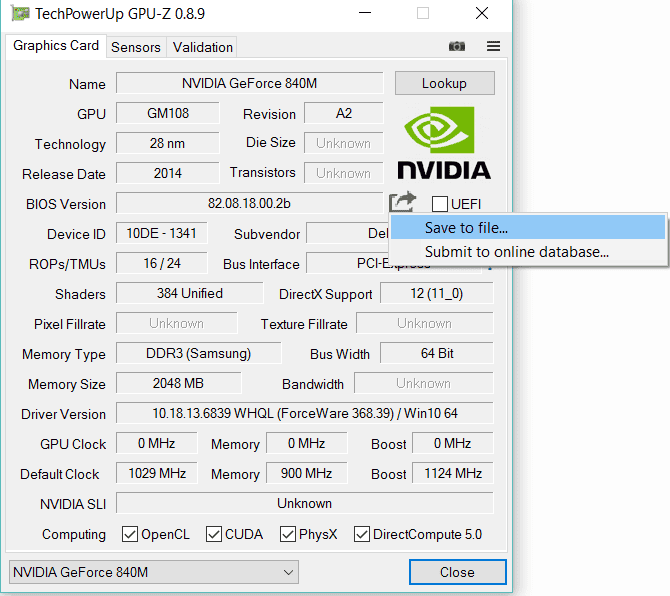Image resolution: width=670 pixels, height=596 pixels.
Task: Click the Die Size Unknown field
Action: point(344,143)
